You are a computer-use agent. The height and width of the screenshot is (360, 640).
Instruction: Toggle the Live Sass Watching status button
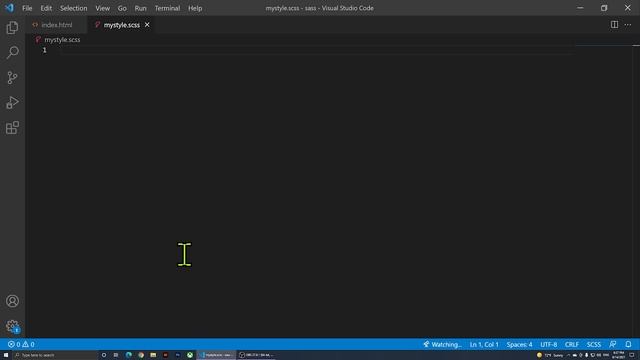coord(442,344)
